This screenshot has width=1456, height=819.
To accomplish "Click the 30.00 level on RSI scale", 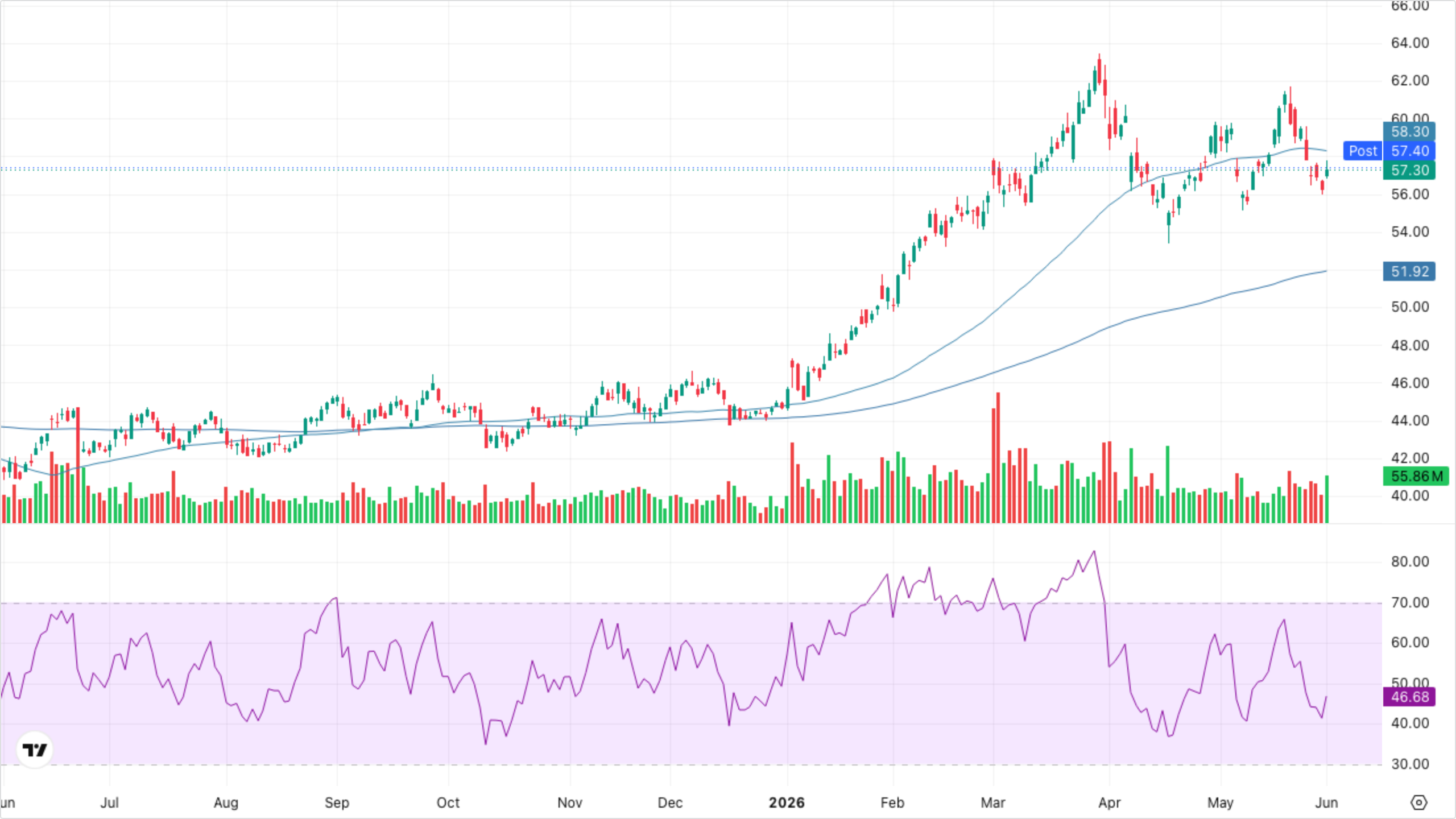I will [x=1410, y=764].
